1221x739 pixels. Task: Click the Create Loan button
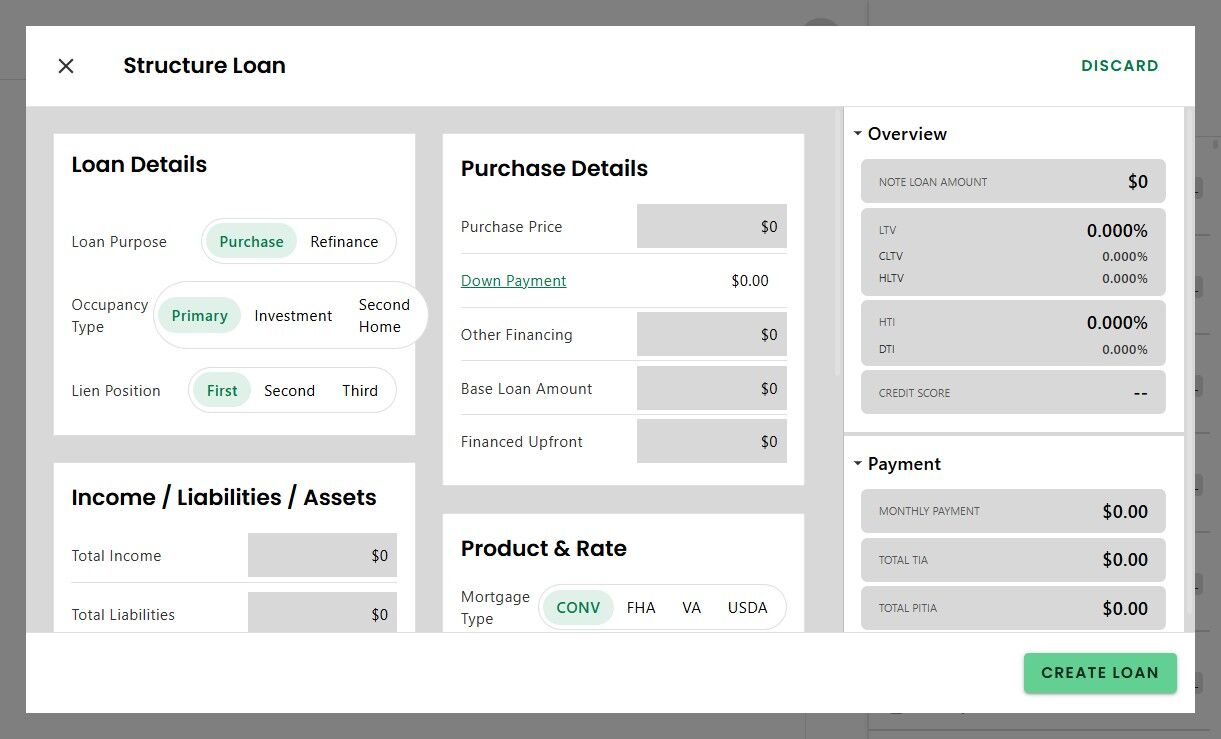pos(1100,673)
